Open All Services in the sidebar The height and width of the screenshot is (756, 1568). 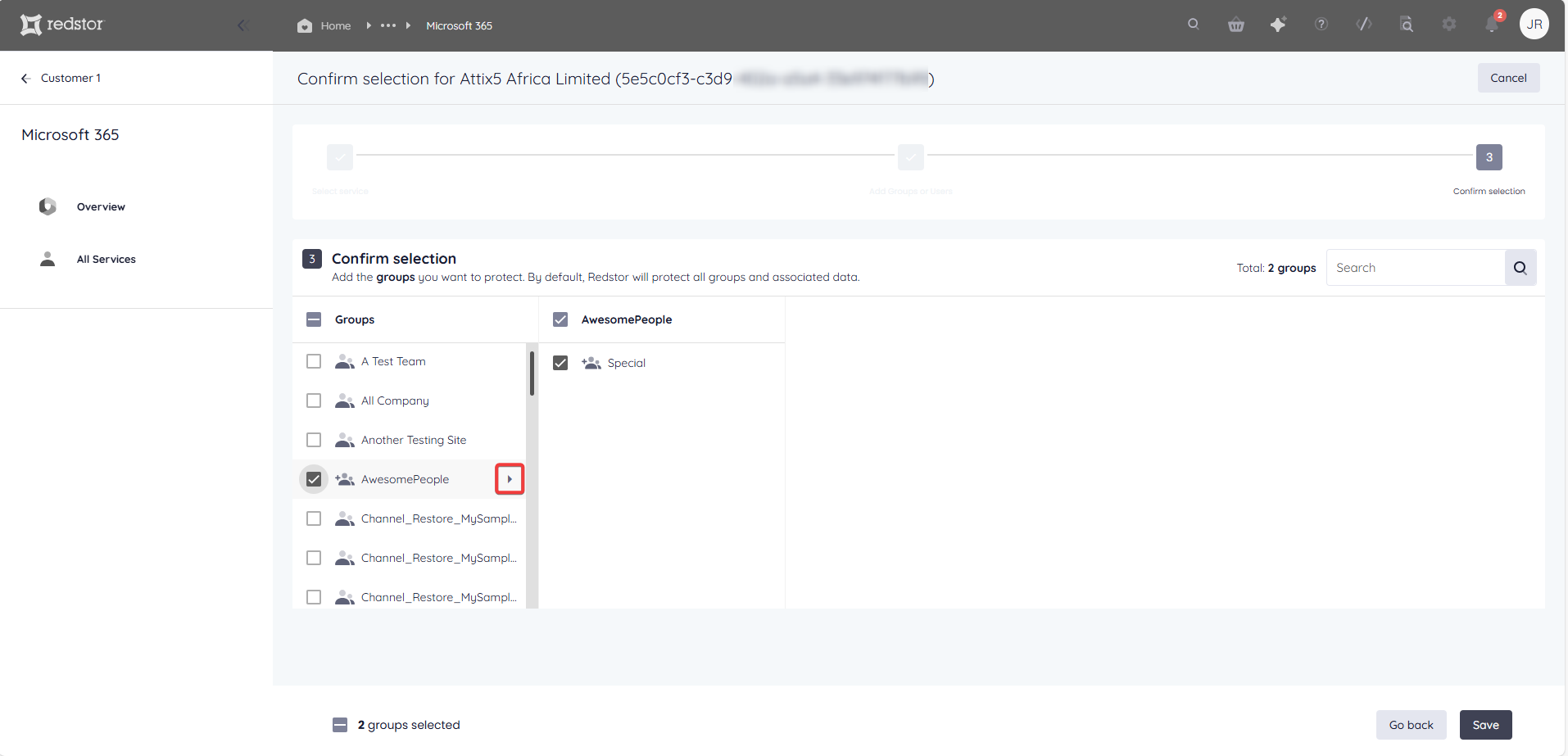106,259
